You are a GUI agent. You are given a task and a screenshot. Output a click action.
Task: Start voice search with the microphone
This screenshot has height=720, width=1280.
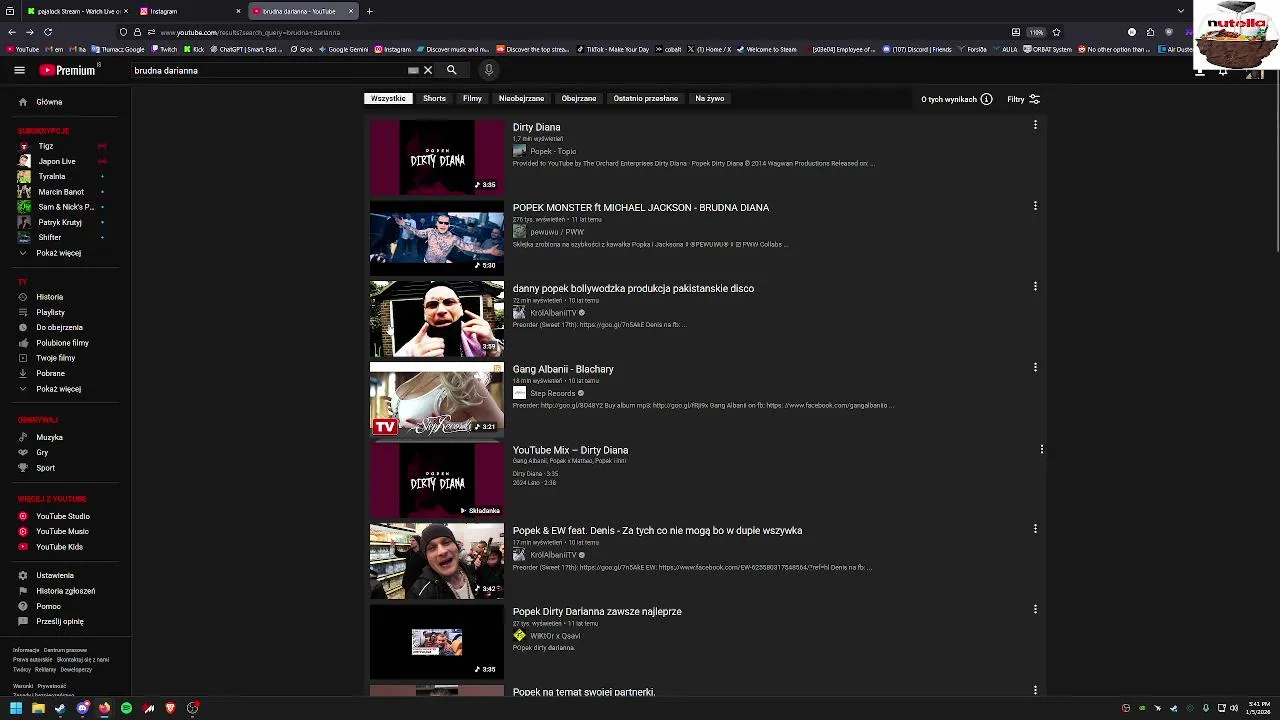(488, 70)
